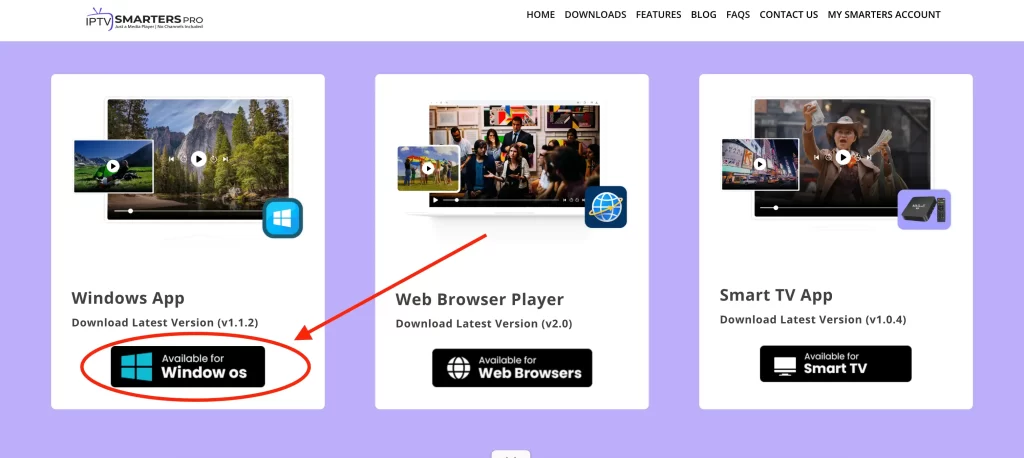The height and width of the screenshot is (458, 1024).
Task: Open the FAQS navigation link
Action: point(738,15)
